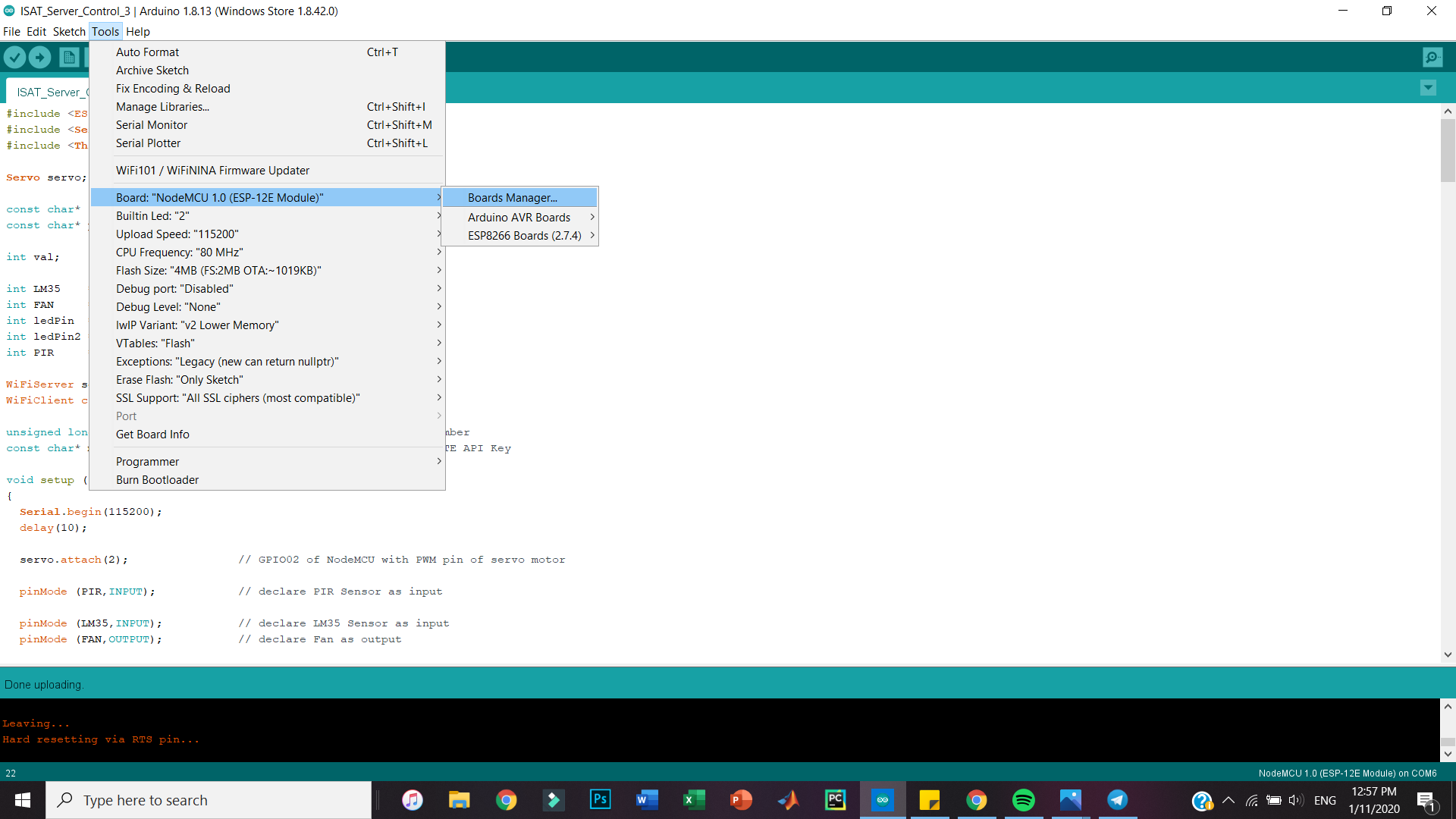
Task: Open Excel from the taskbar
Action: pos(695,800)
